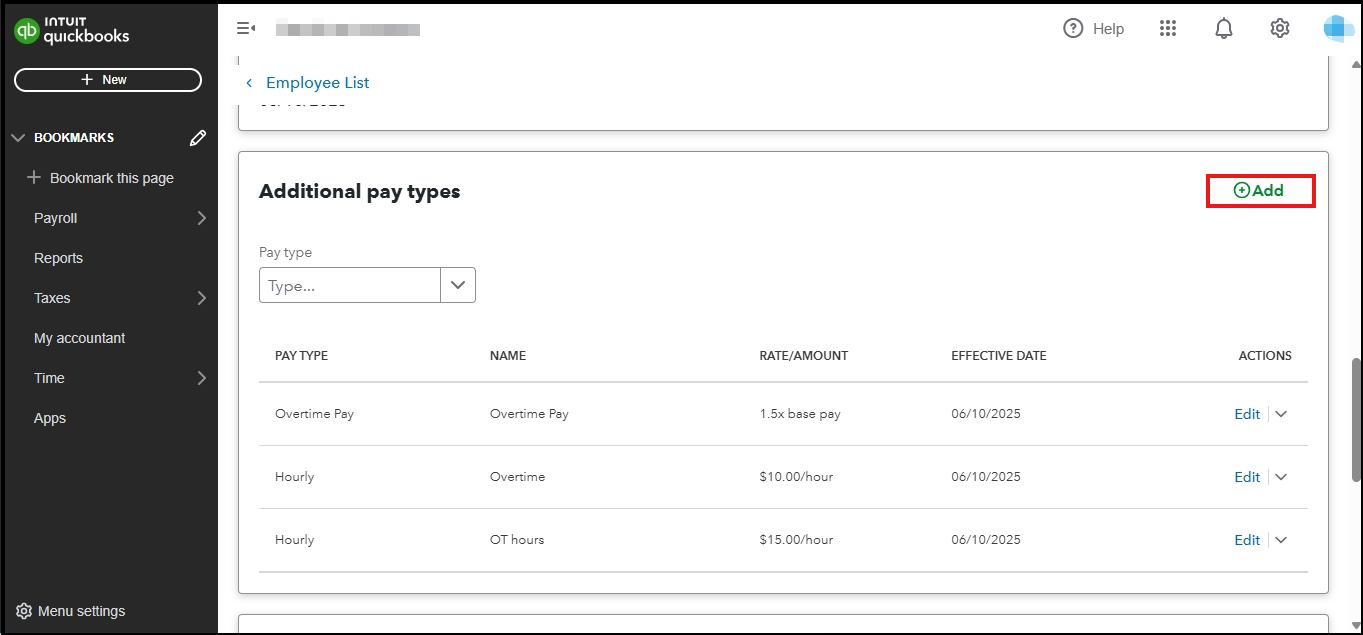The height and width of the screenshot is (635, 1363).
Task: Click the Menu settings gear
Action: point(24,611)
